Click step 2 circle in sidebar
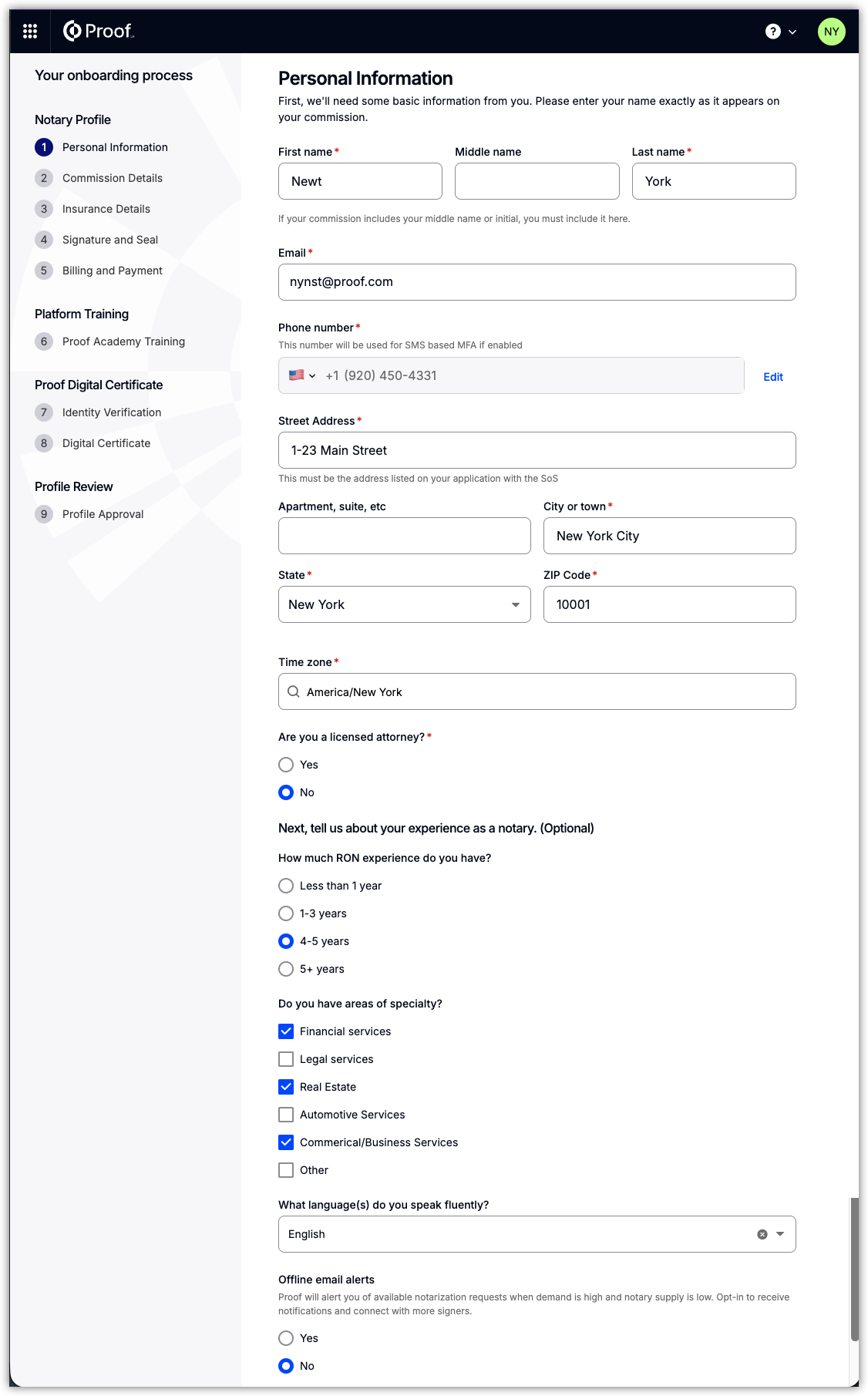Screen dimensions: 868x1396 [44, 178]
